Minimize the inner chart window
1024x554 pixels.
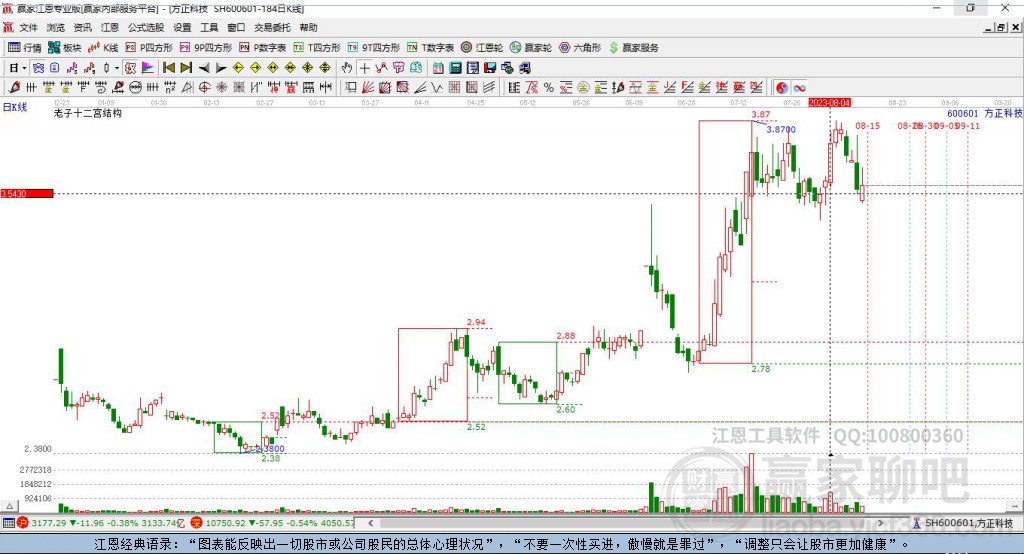click(x=988, y=27)
